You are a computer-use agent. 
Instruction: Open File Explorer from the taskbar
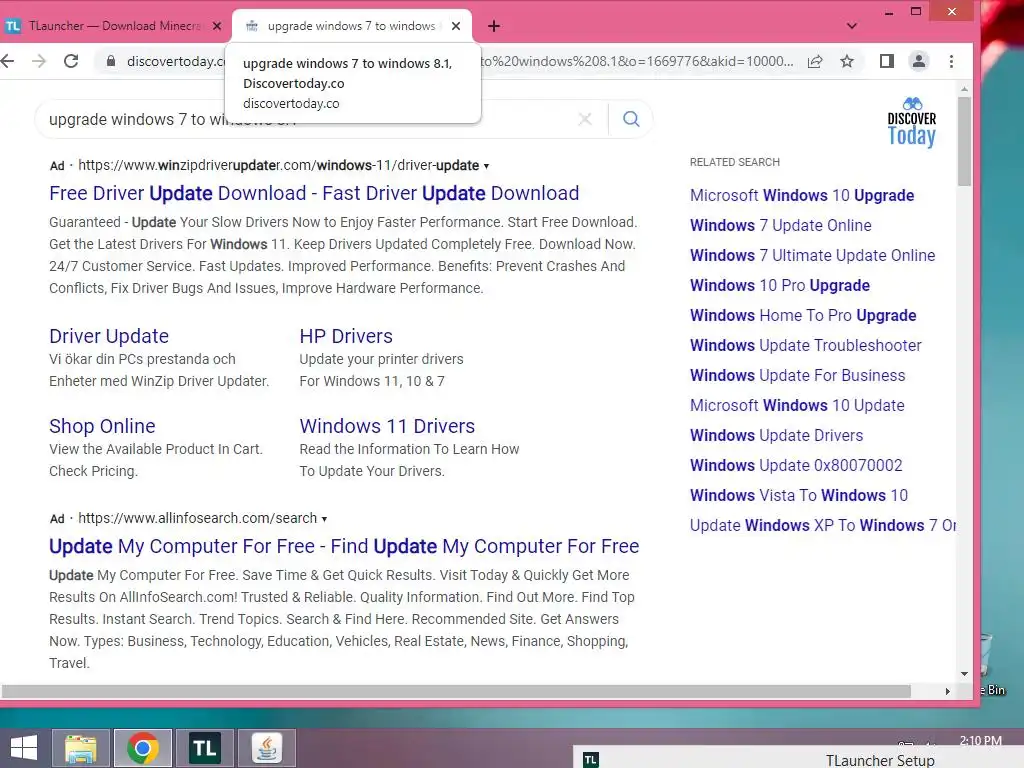[80, 748]
